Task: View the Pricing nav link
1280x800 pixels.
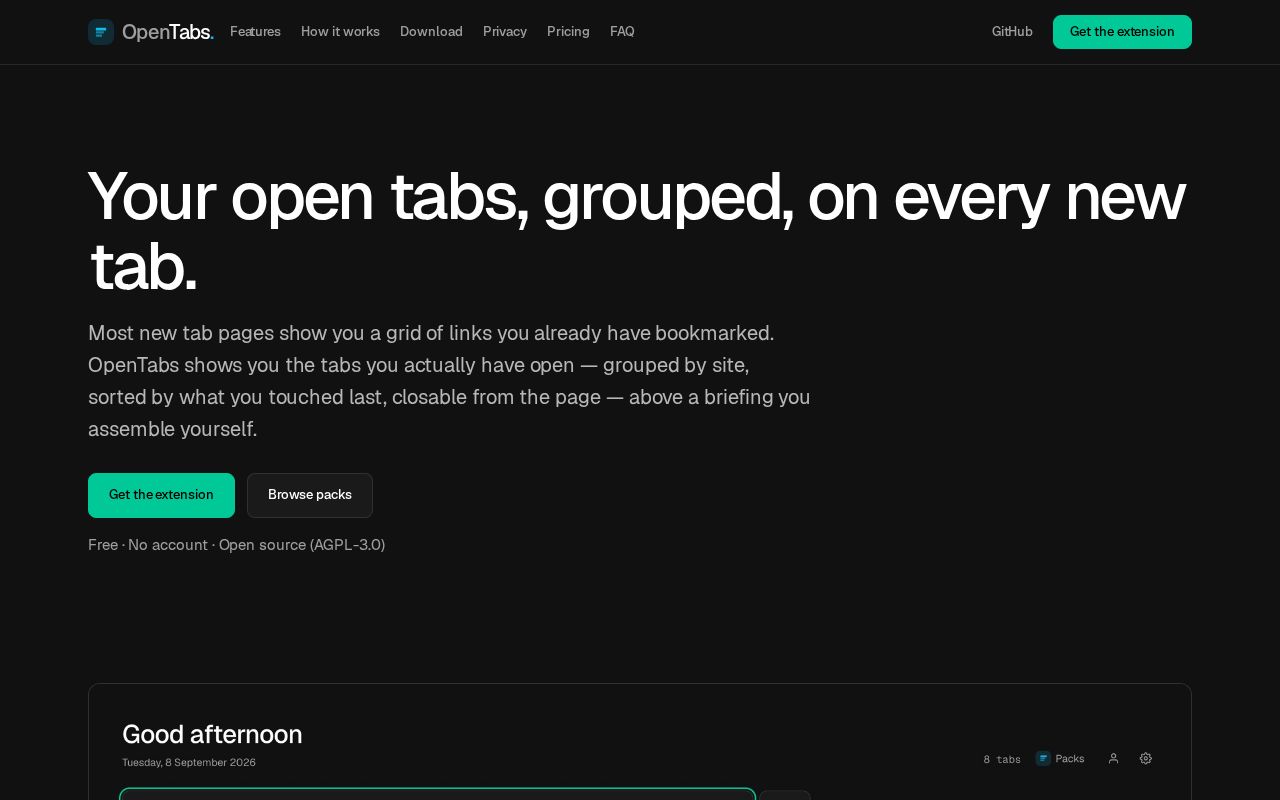Action: (x=568, y=32)
